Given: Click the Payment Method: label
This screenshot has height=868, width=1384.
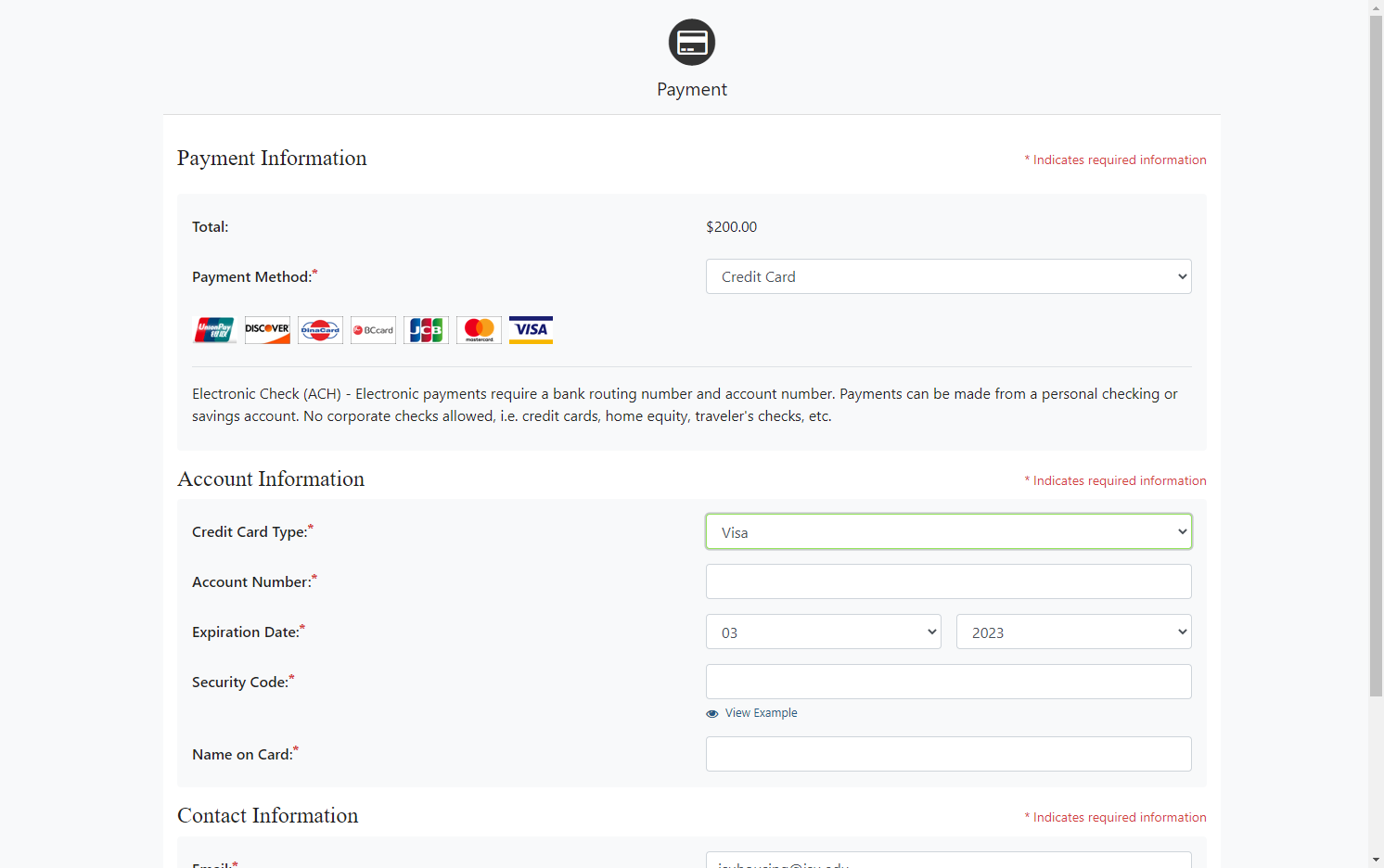Looking at the screenshot, I should [x=254, y=276].
